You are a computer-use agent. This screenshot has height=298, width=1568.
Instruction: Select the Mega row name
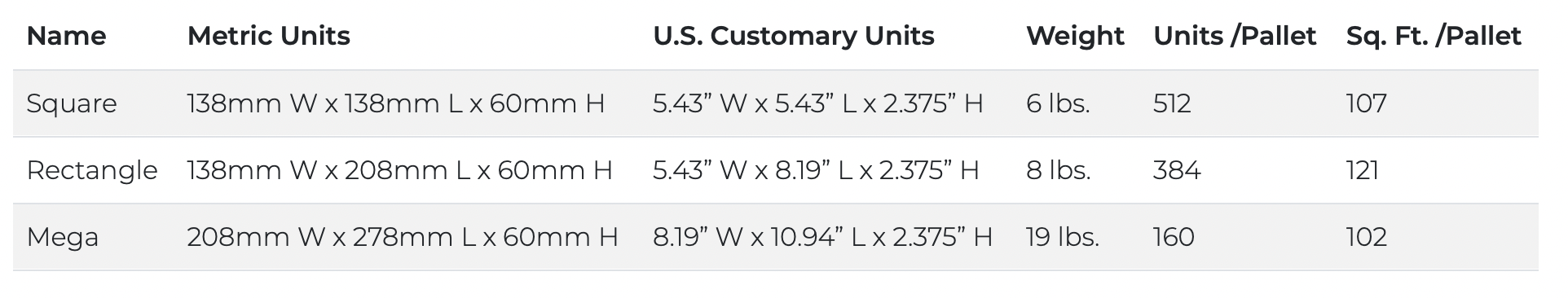coord(63,237)
